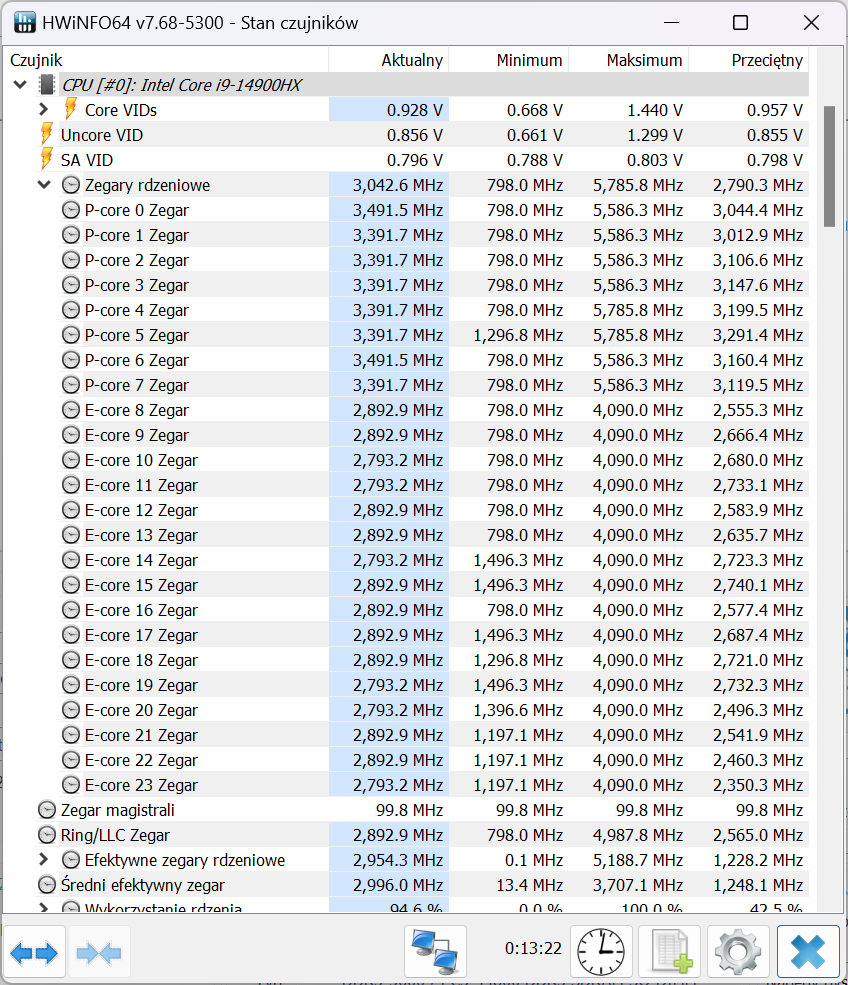Click the Przeciętny column header

tap(749, 60)
